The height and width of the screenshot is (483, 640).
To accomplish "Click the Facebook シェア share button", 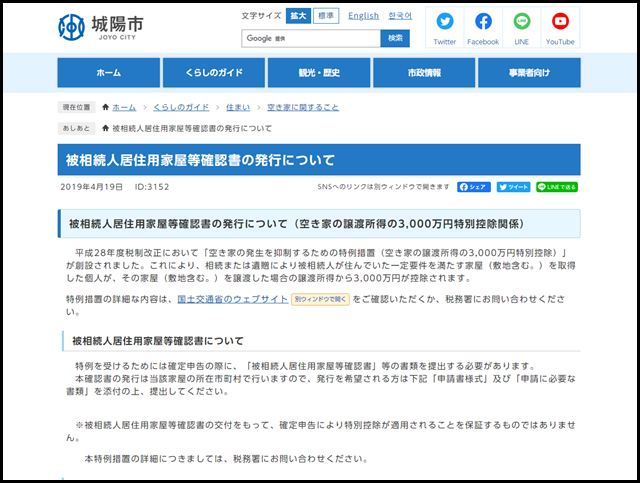I will pos(474,187).
